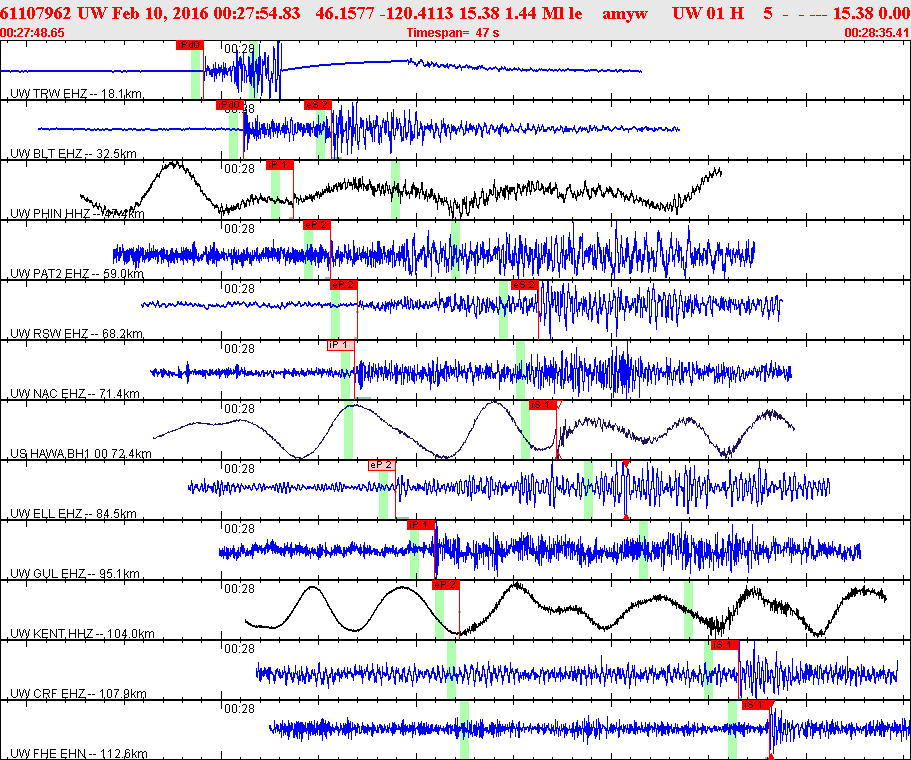This screenshot has height=760, width=911.
Task: Click the 00:28 time tick on FHE trace
Action: pos(239,709)
